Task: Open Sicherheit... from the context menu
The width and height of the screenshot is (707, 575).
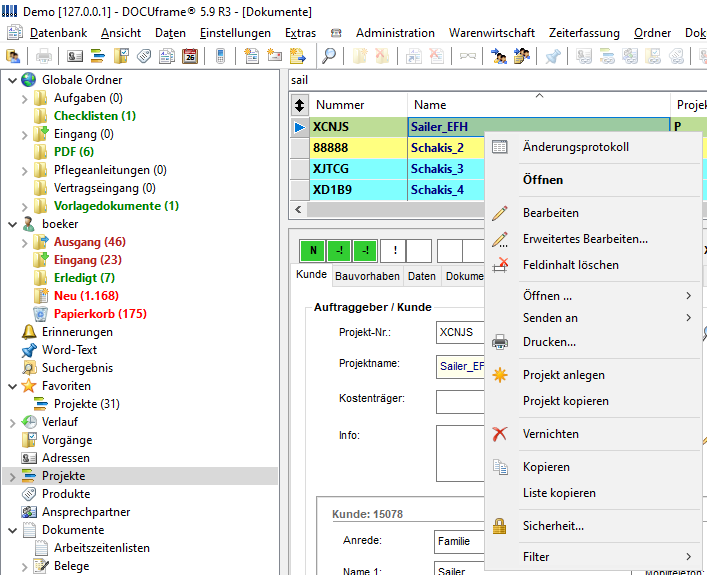Action: pyautogui.click(x=593, y=526)
